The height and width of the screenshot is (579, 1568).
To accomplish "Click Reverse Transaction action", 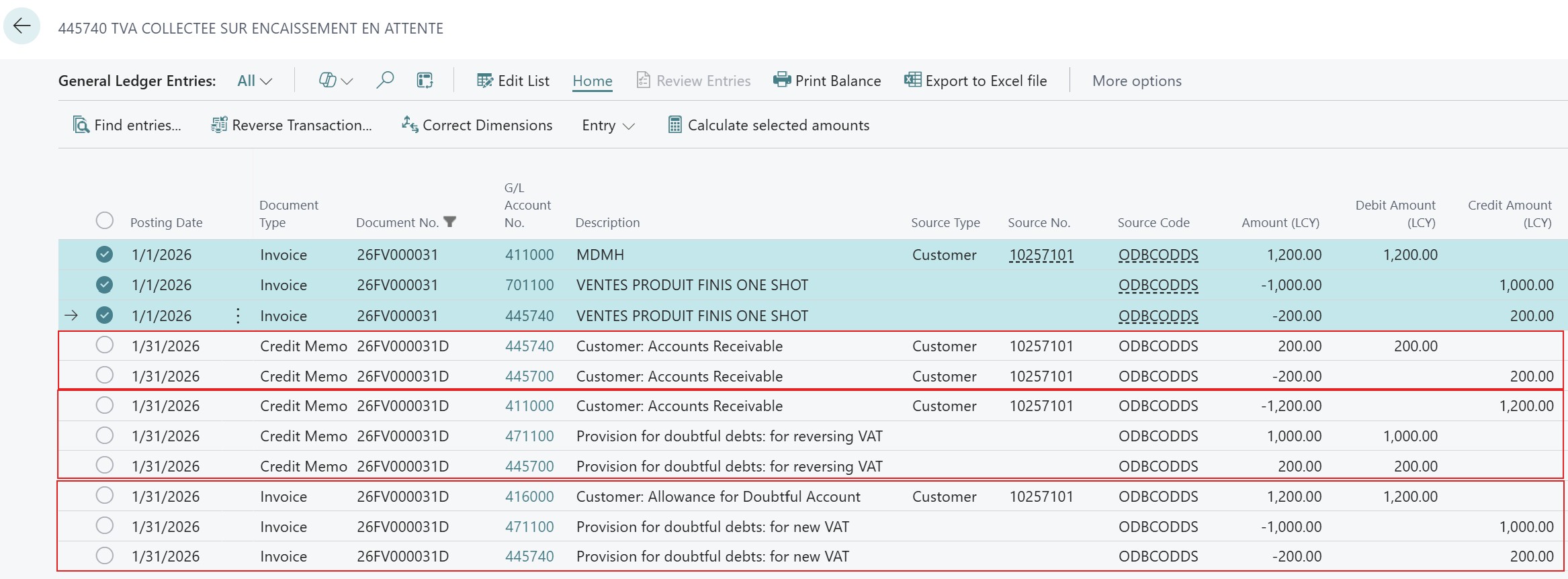I will 292,125.
